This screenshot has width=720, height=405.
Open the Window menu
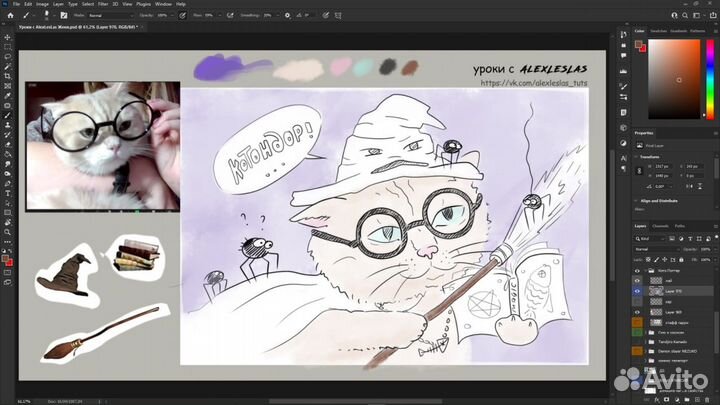(x=163, y=4)
